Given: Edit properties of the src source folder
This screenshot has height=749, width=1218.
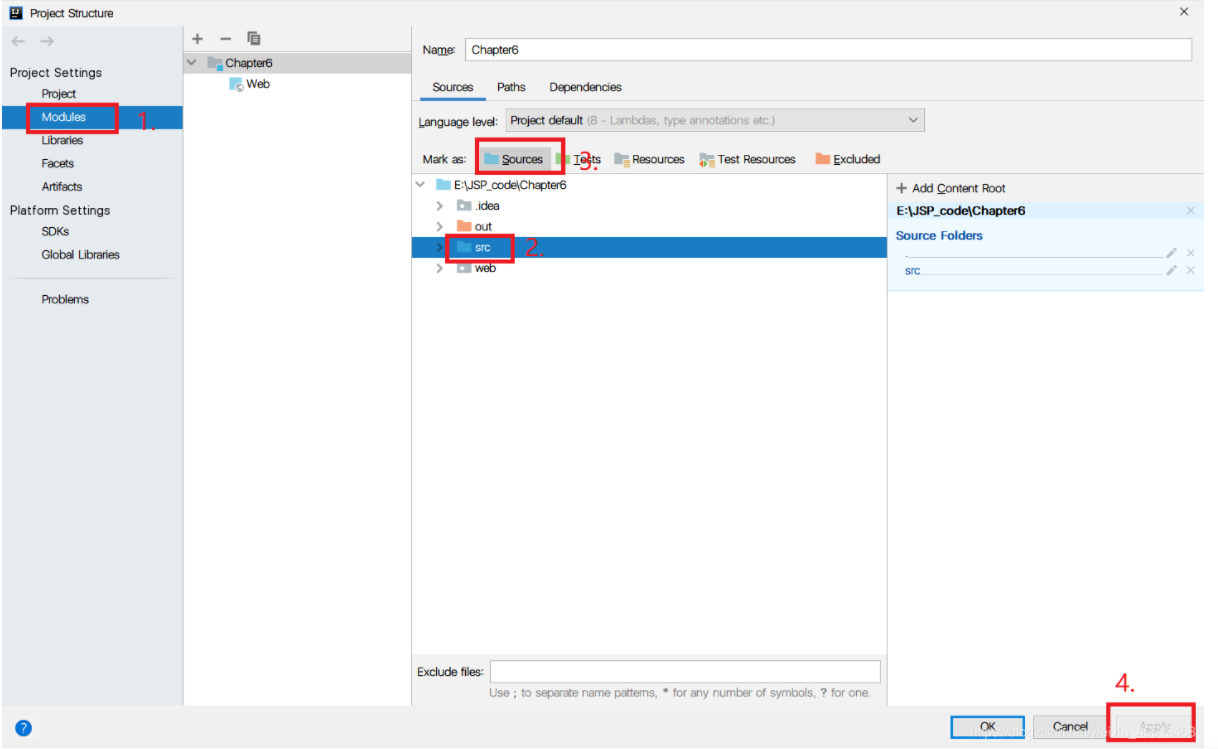Looking at the screenshot, I should (x=1172, y=271).
